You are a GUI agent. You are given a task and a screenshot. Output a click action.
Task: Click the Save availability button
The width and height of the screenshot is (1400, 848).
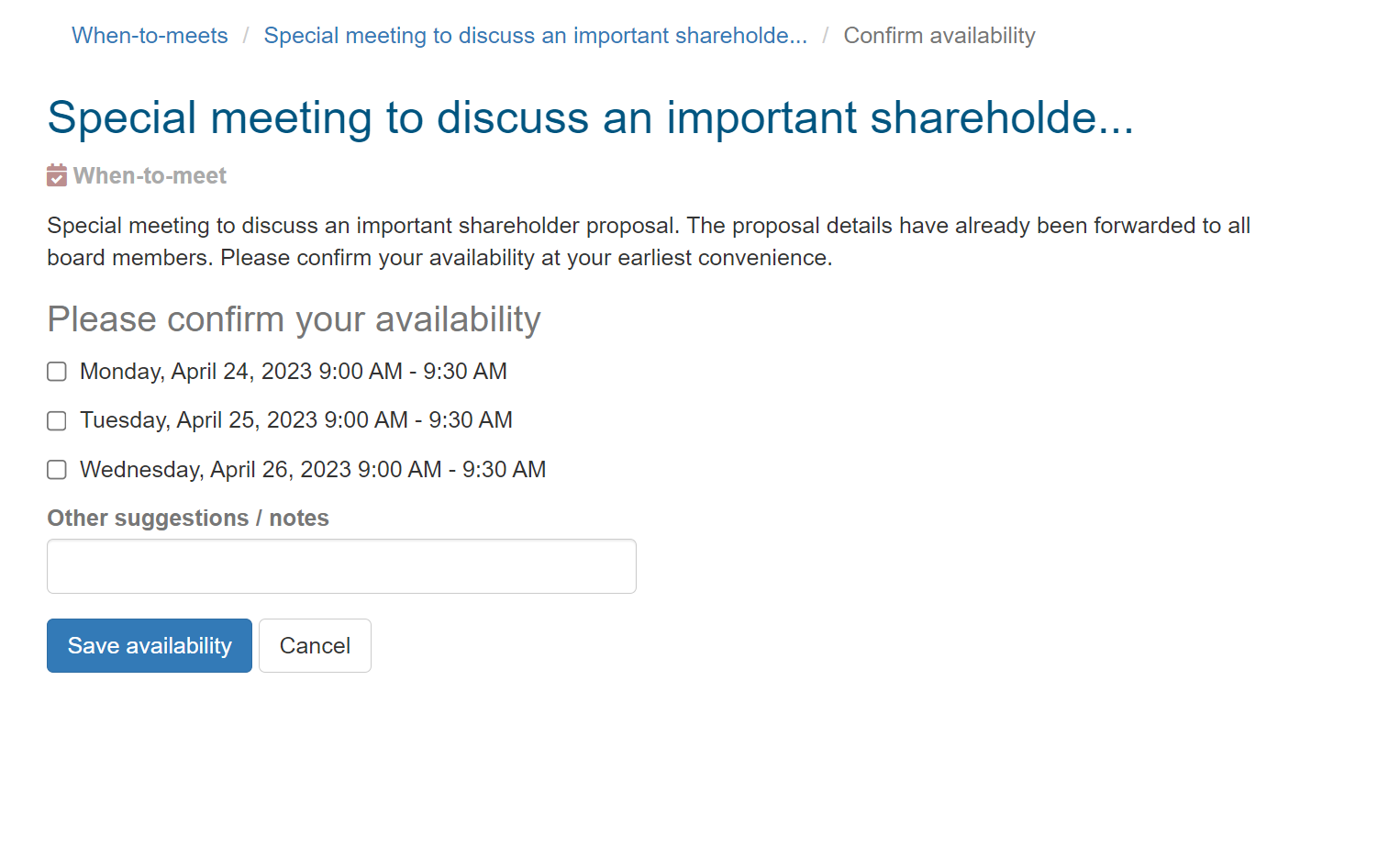(150, 646)
